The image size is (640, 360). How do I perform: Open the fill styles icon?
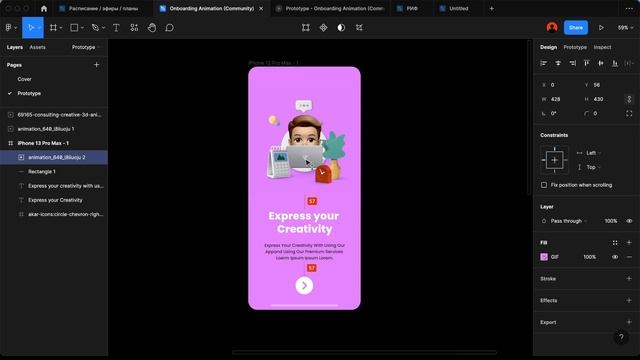615,243
